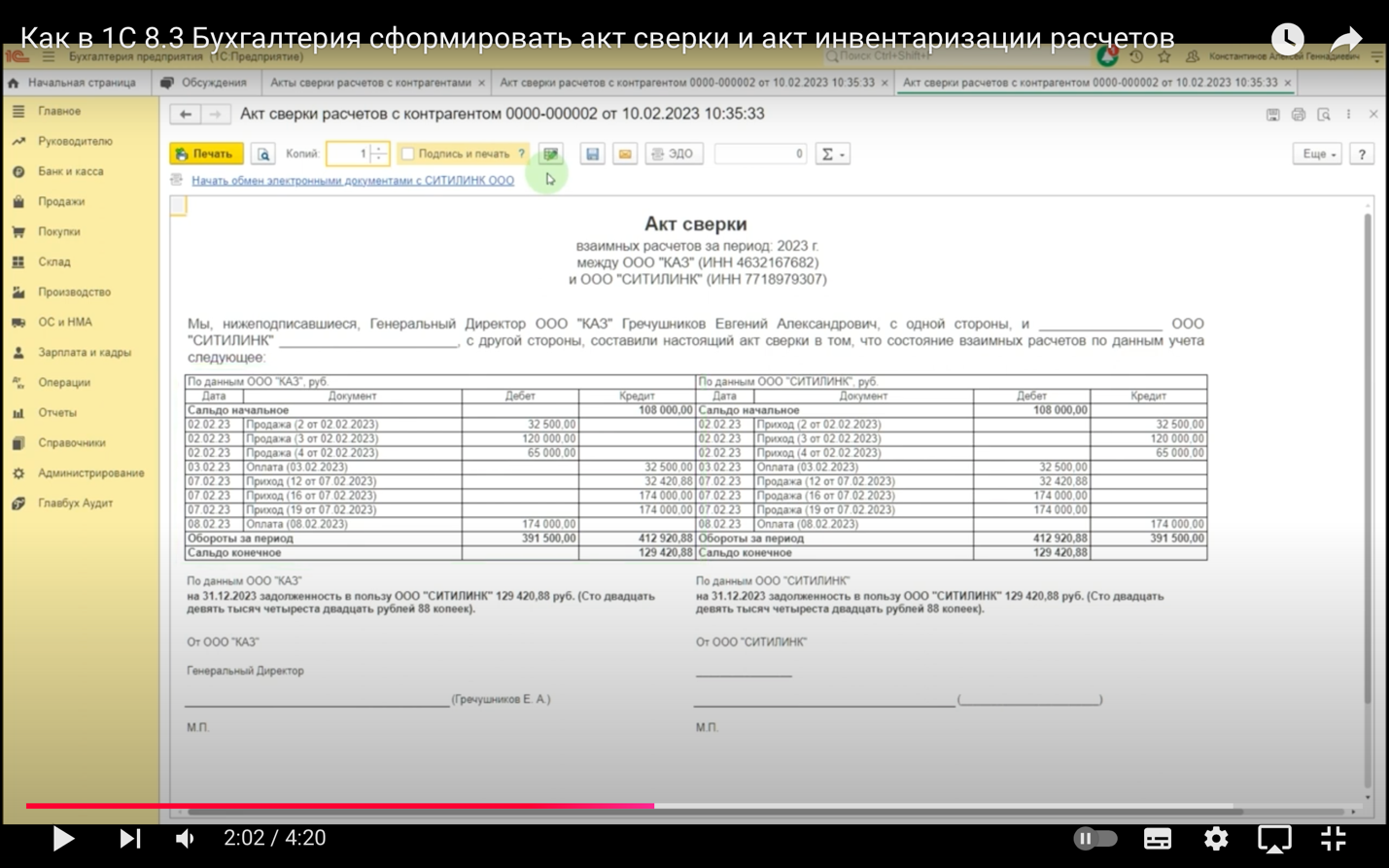
Task: Click the document vertical scrollbar
Action: pyautogui.click(x=1368, y=457)
